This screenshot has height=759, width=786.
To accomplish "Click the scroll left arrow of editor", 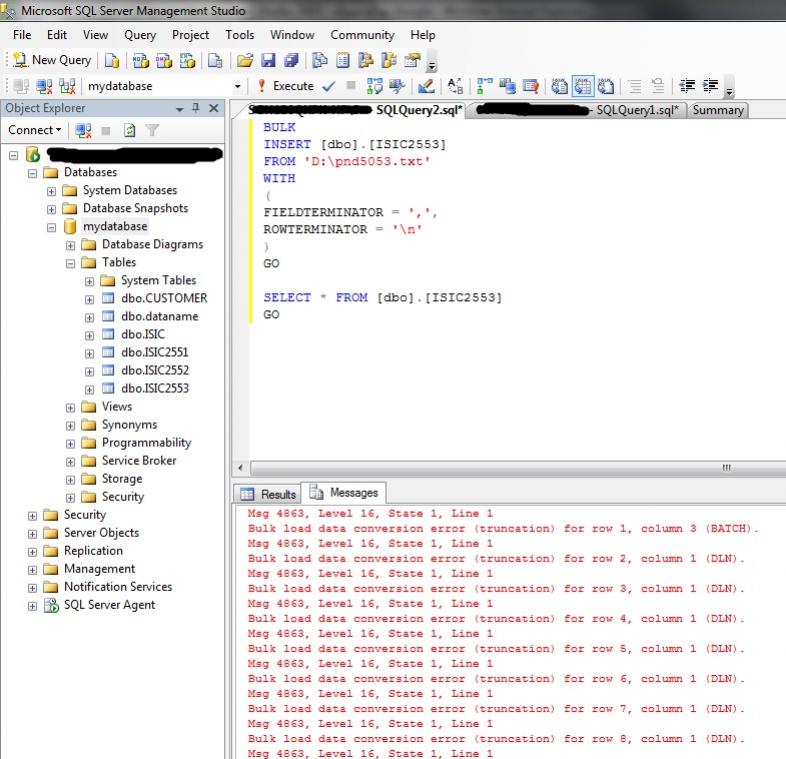I will point(241,468).
